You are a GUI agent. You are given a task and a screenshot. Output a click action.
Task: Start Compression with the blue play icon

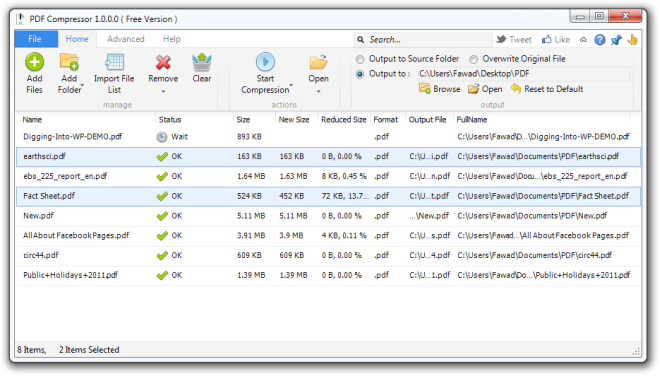(265, 62)
